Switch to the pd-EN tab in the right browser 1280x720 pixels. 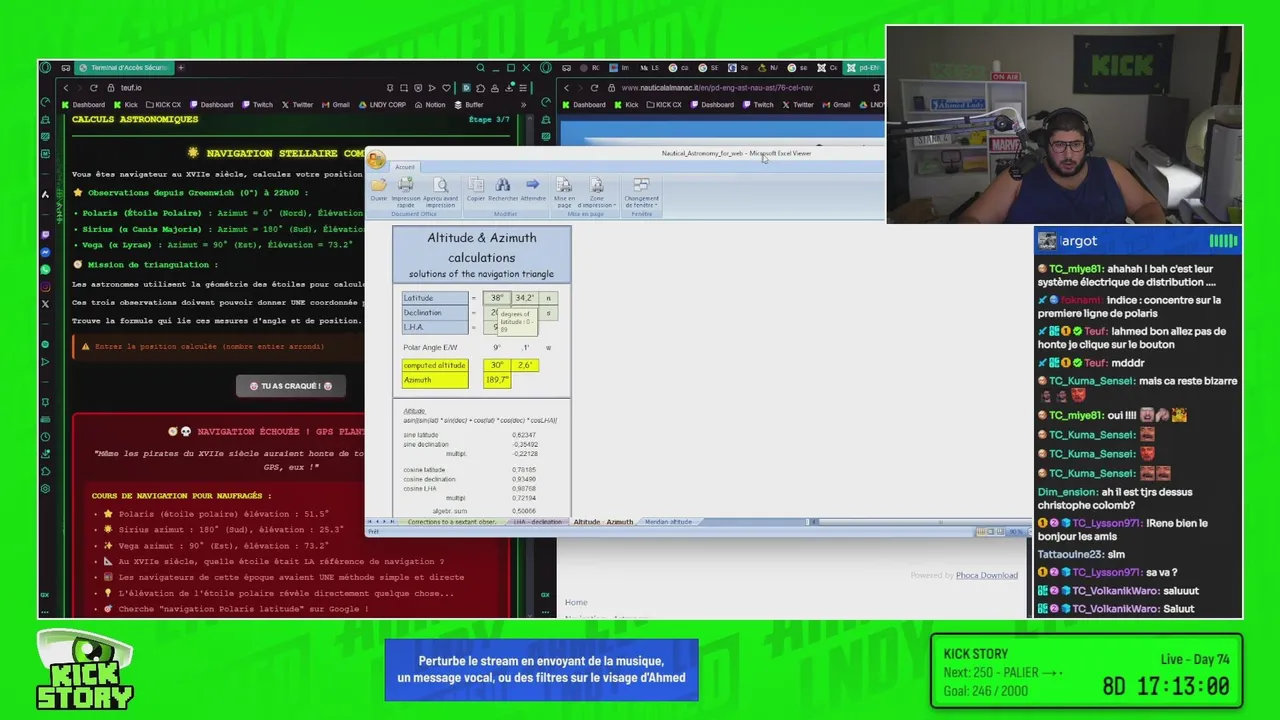pyautogui.click(x=863, y=68)
